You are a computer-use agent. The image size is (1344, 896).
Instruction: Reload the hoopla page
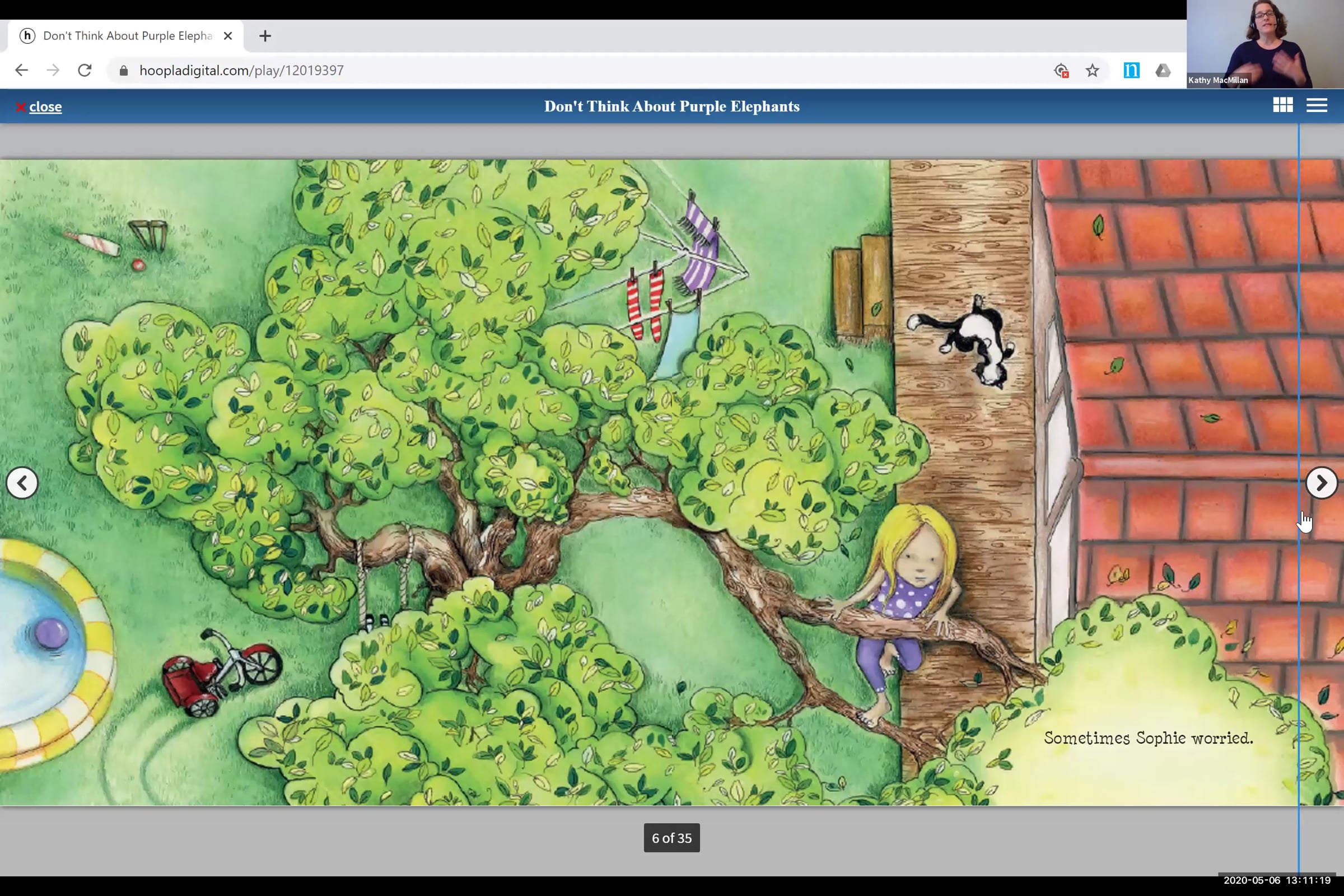[85, 71]
